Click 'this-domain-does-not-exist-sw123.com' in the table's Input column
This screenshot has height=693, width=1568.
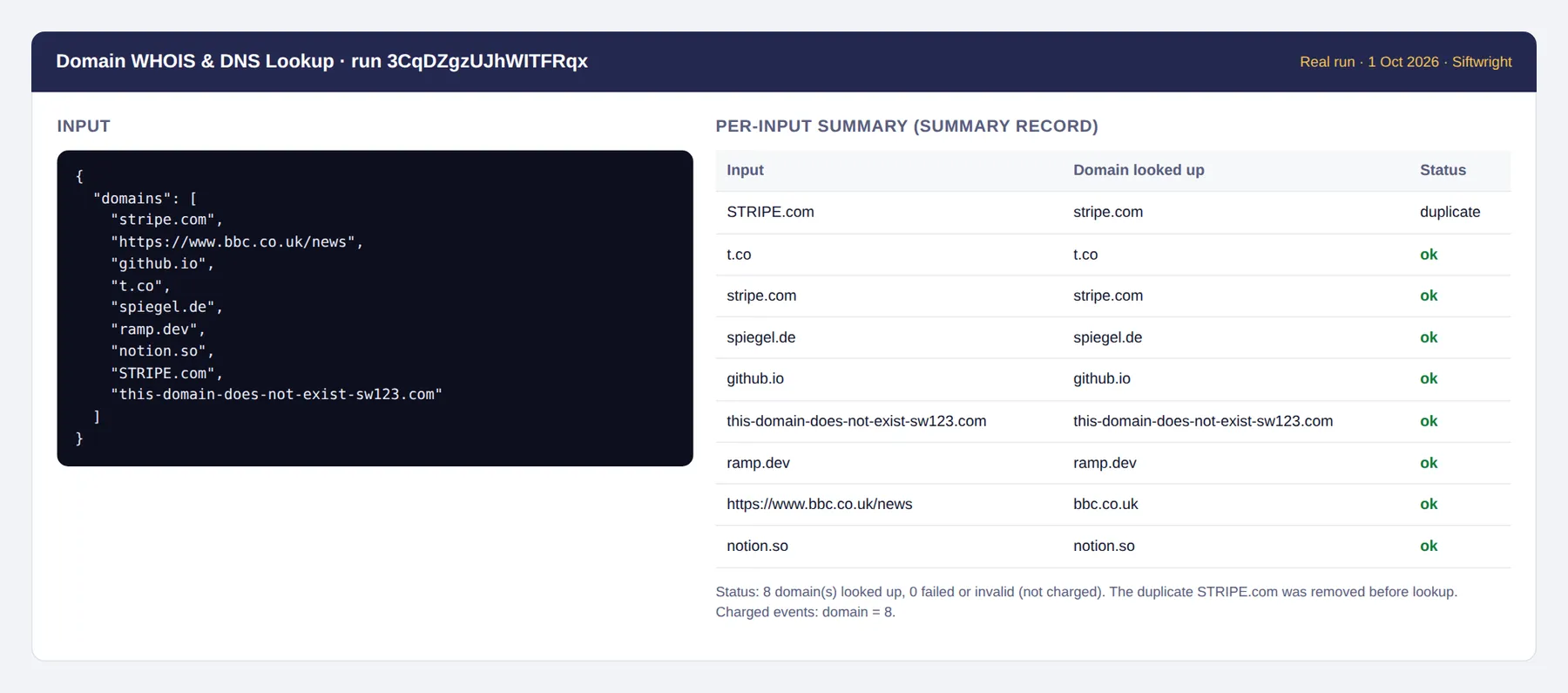(856, 421)
